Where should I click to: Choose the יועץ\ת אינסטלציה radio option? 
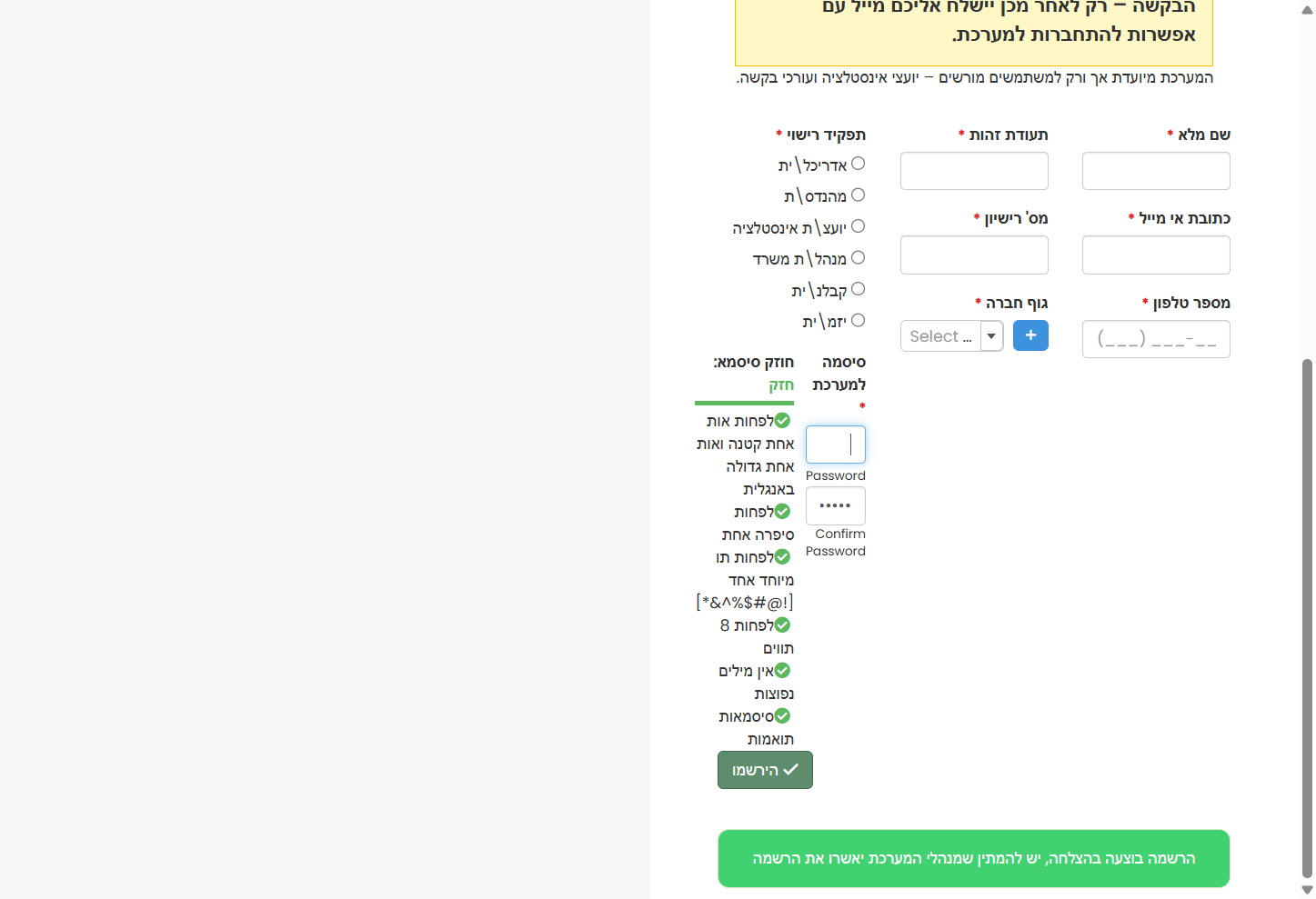pos(858,226)
